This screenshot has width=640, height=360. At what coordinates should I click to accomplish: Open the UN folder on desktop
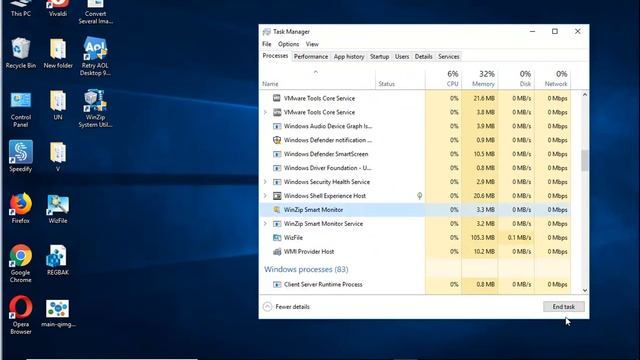pos(58,105)
